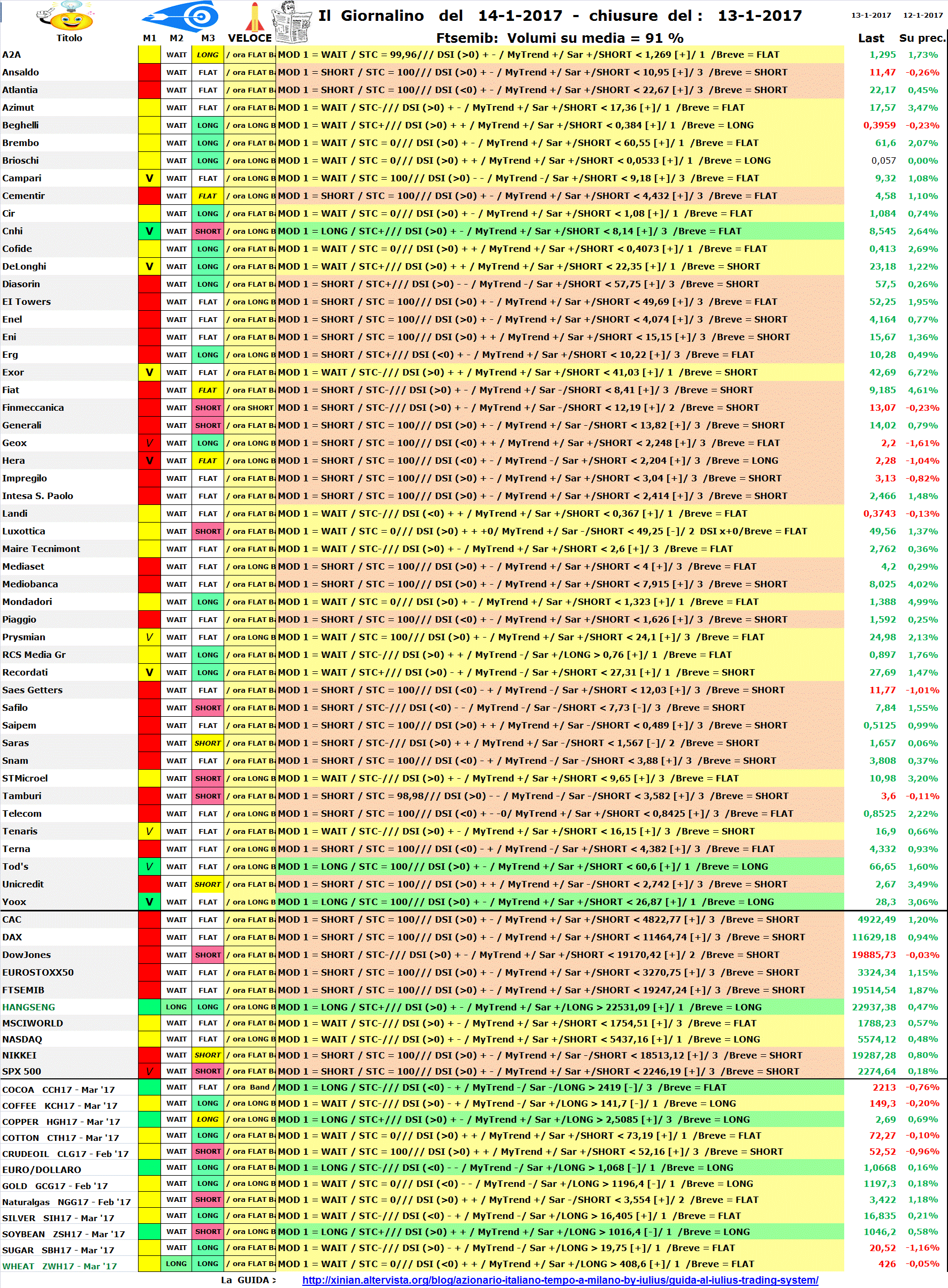
Task: Click the 13-1-2017 date above Last
Action: [871, 15]
